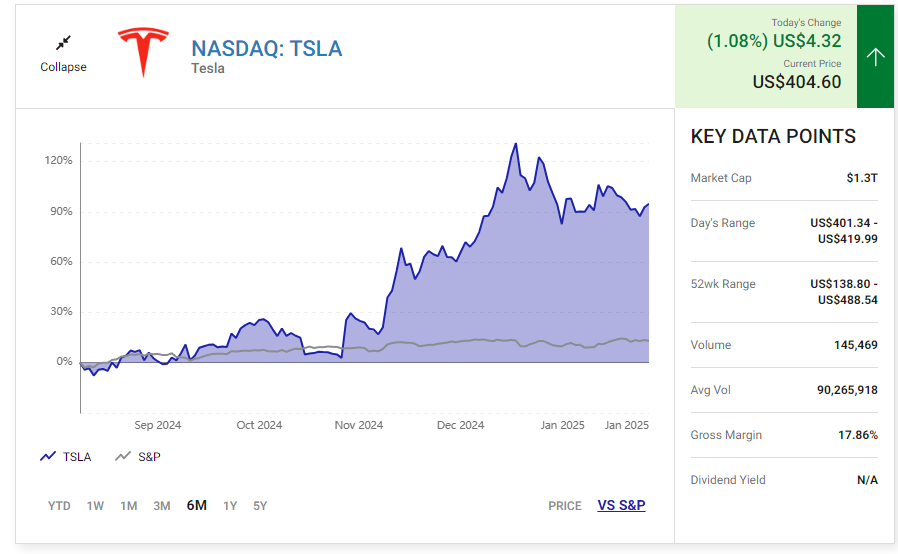The height and width of the screenshot is (554, 898).
Task: Click the Market Cap value $1.3T
Action: click(x=862, y=178)
